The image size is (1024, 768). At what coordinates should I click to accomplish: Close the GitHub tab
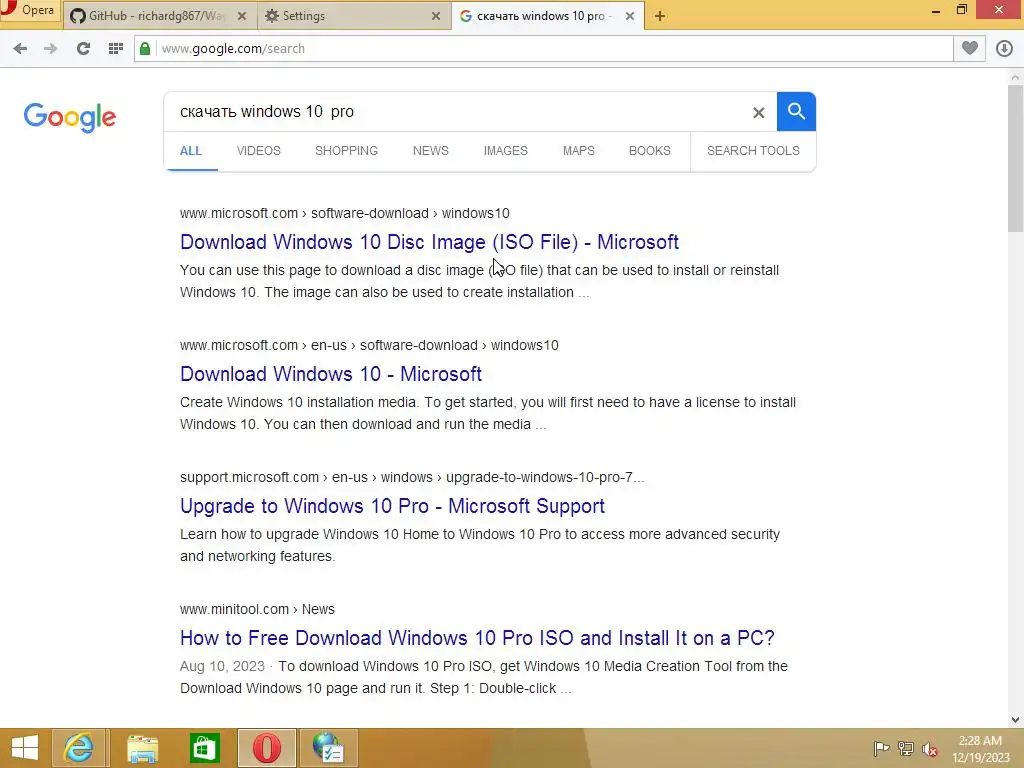click(242, 16)
